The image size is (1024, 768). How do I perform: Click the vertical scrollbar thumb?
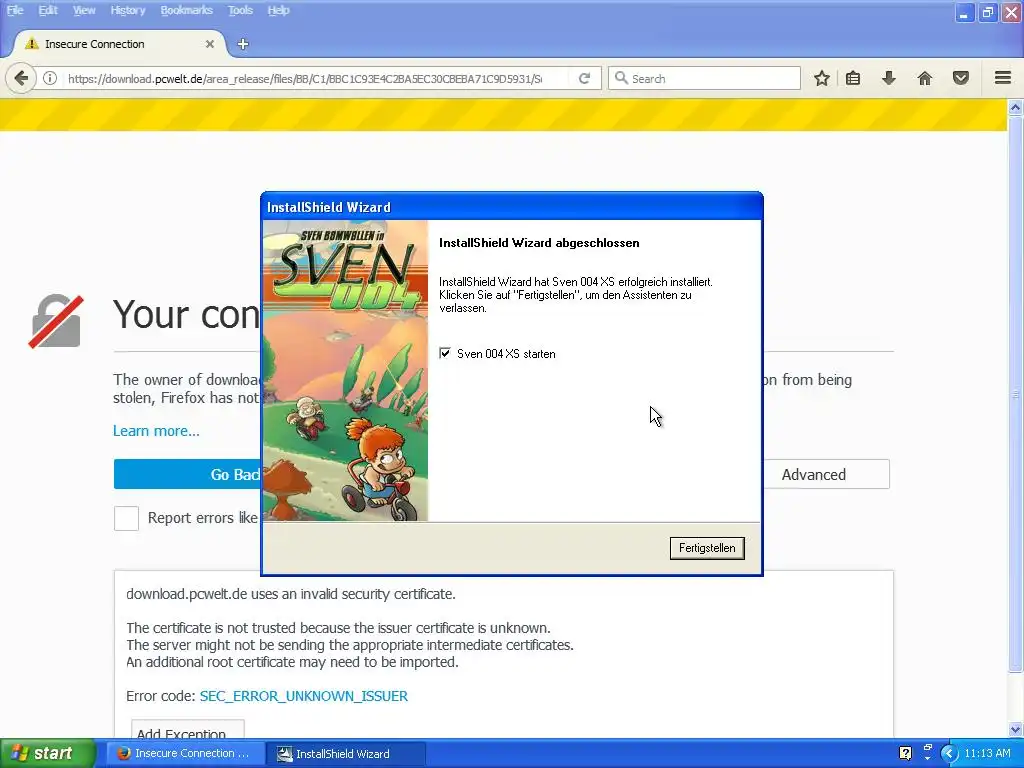pos(1015,393)
